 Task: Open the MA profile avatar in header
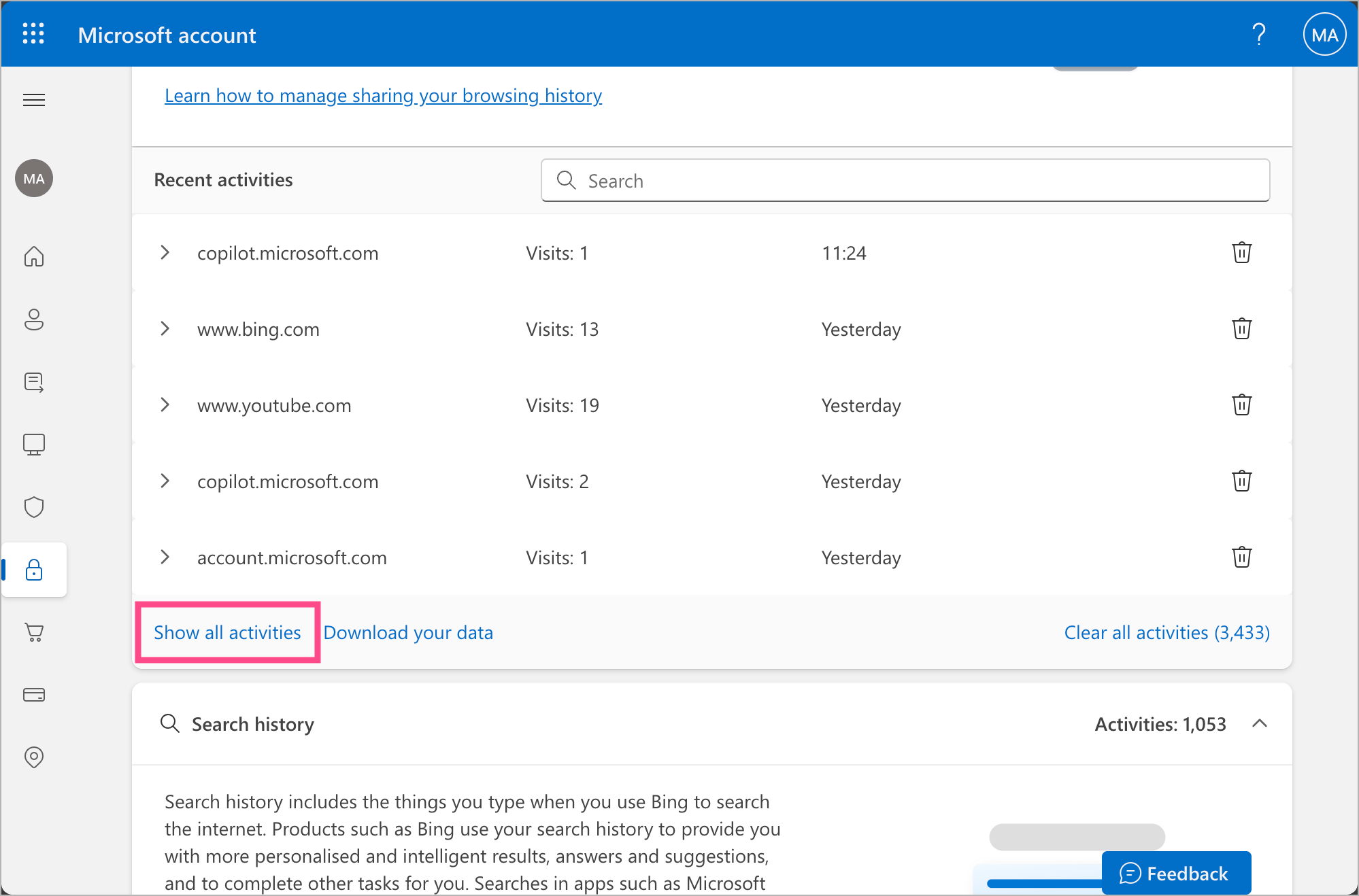coord(1324,35)
